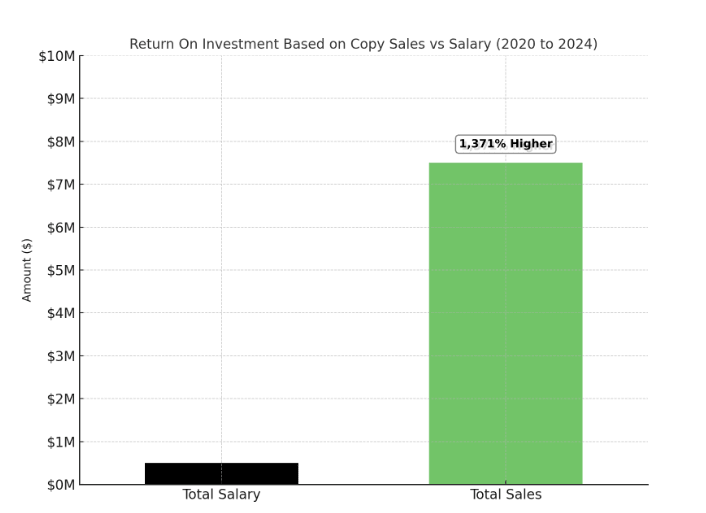Select the "1,371% Higher" annotation label
The width and height of the screenshot is (706, 513).
tap(505, 144)
